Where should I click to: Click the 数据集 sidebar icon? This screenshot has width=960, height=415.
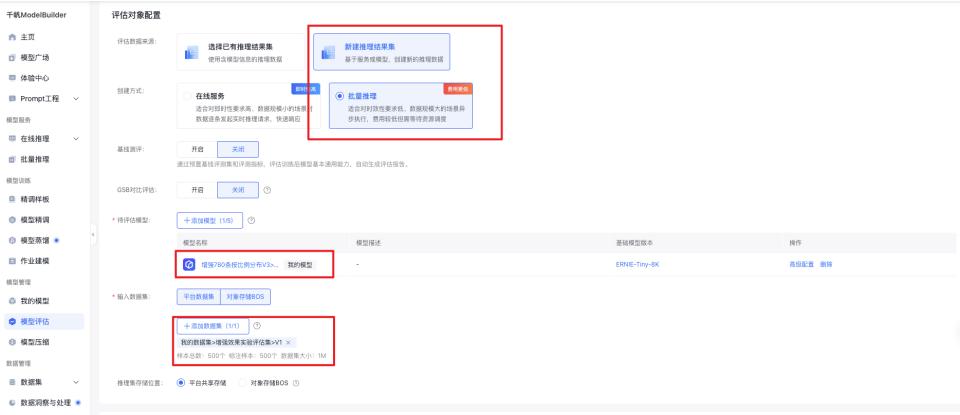[x=12, y=381]
